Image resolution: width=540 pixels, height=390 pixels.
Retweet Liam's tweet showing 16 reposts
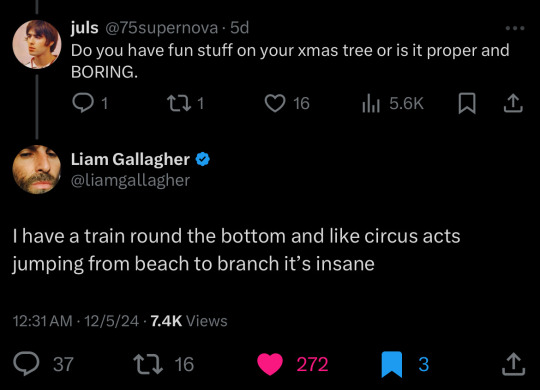tap(148, 364)
